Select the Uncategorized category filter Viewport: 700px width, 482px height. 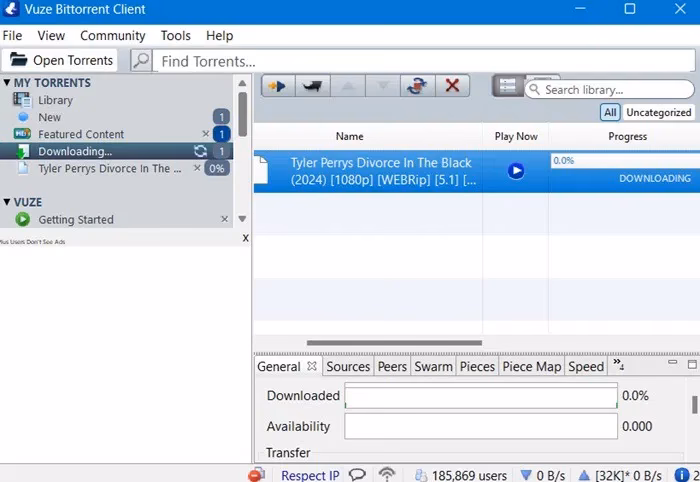[658, 112]
